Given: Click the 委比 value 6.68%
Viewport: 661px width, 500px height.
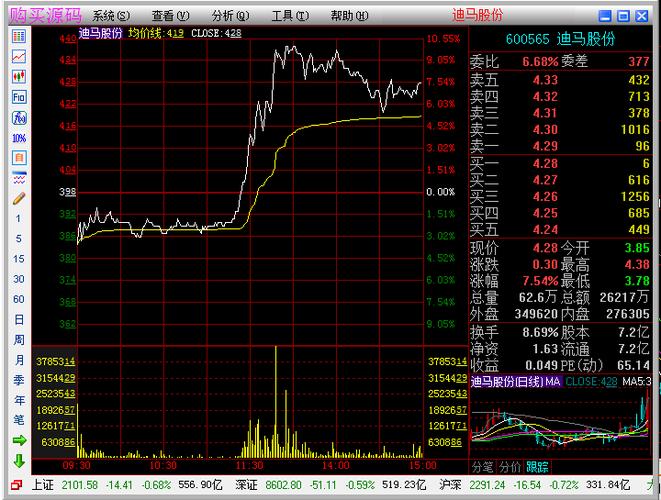Looking at the screenshot, I should coord(540,62).
